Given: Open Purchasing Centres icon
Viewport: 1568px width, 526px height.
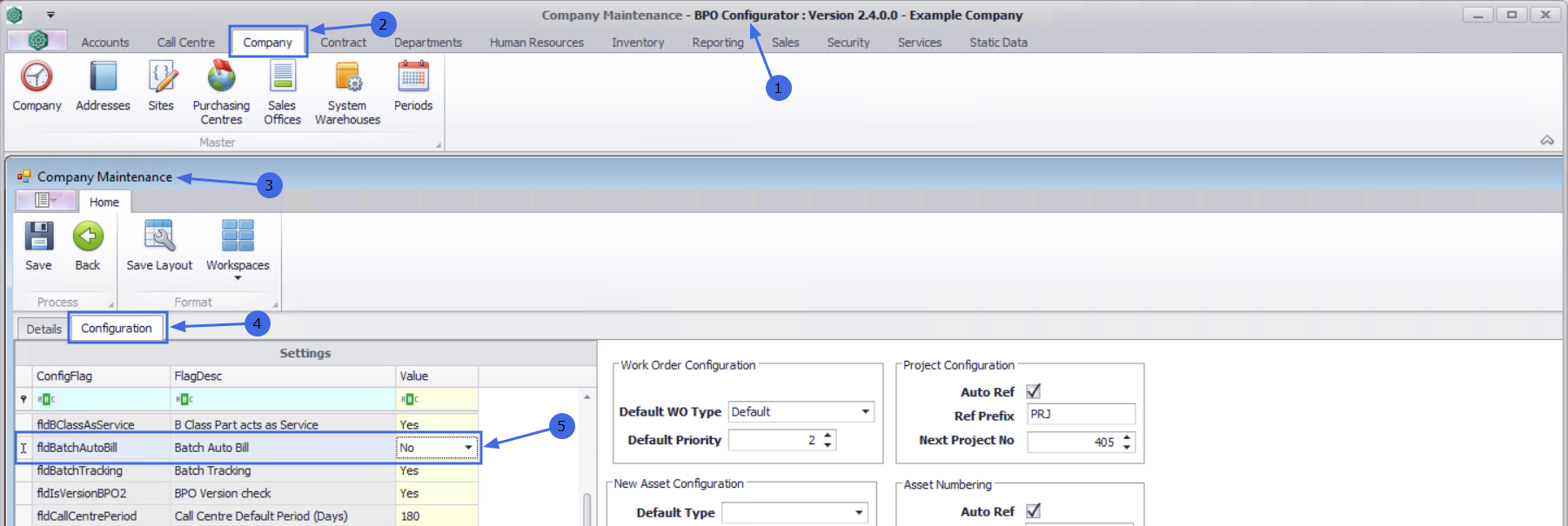Looking at the screenshot, I should pos(221,77).
